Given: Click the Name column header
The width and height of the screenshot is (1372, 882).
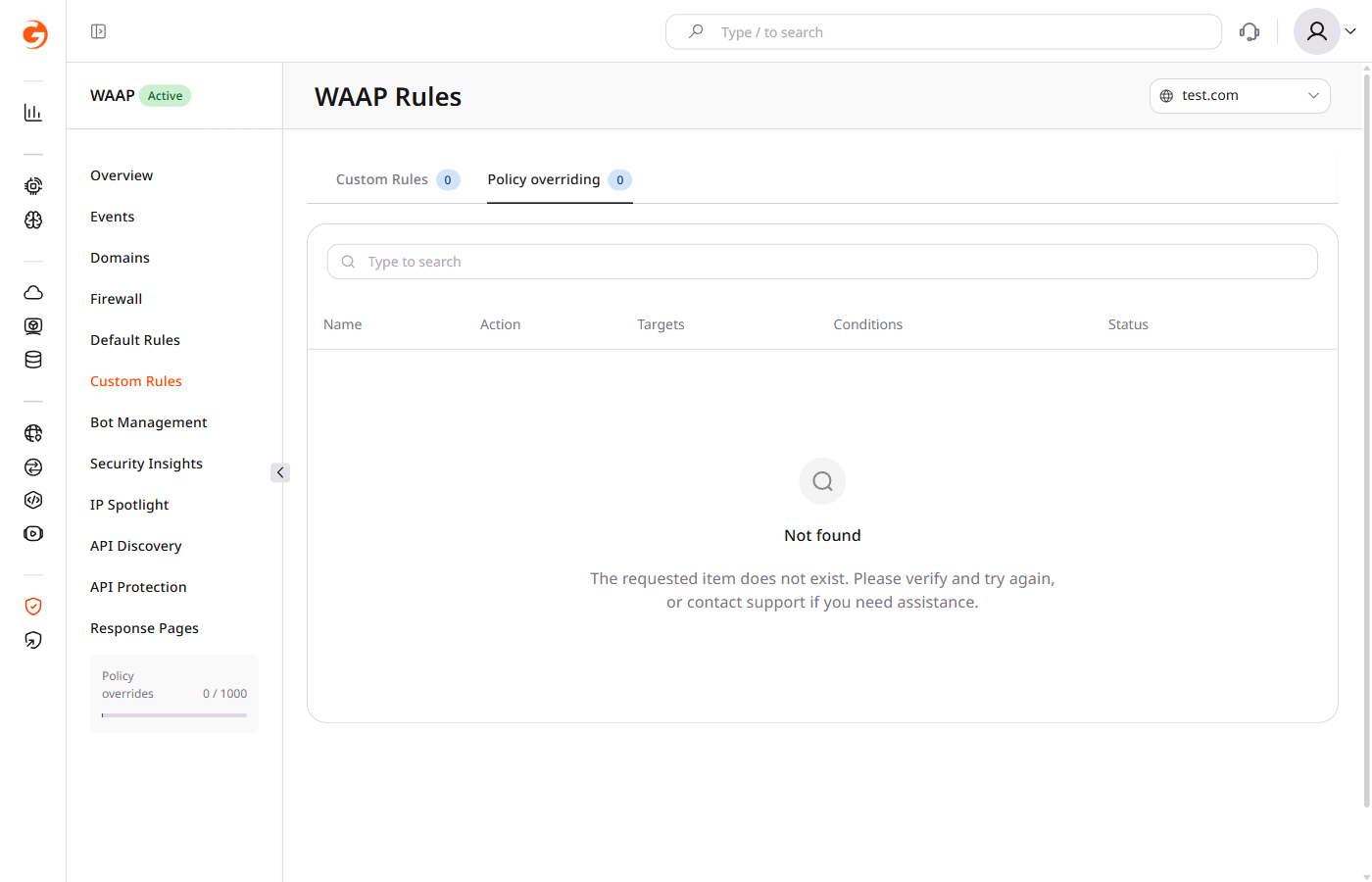Looking at the screenshot, I should 343,324.
